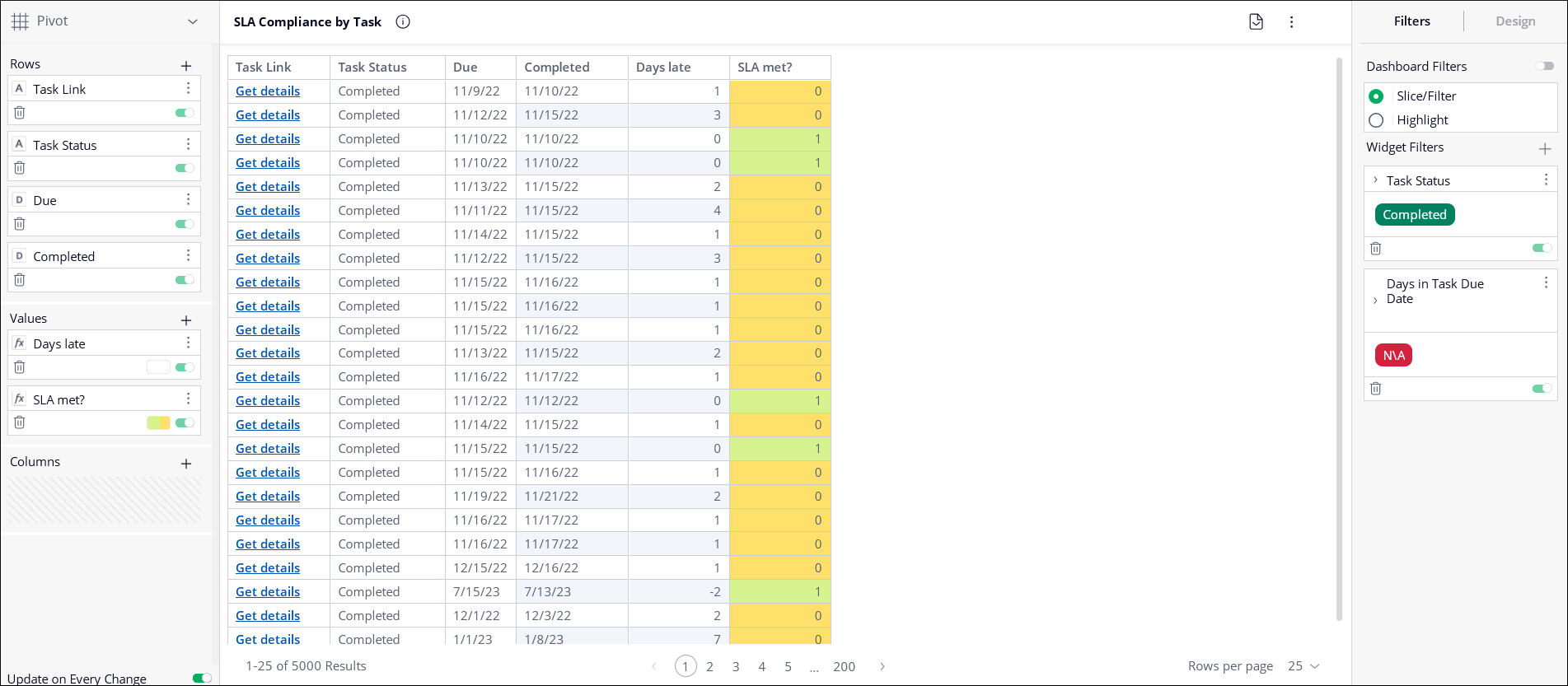Toggle the SLA met? value field
The height and width of the screenshot is (686, 1568).
coord(185,422)
